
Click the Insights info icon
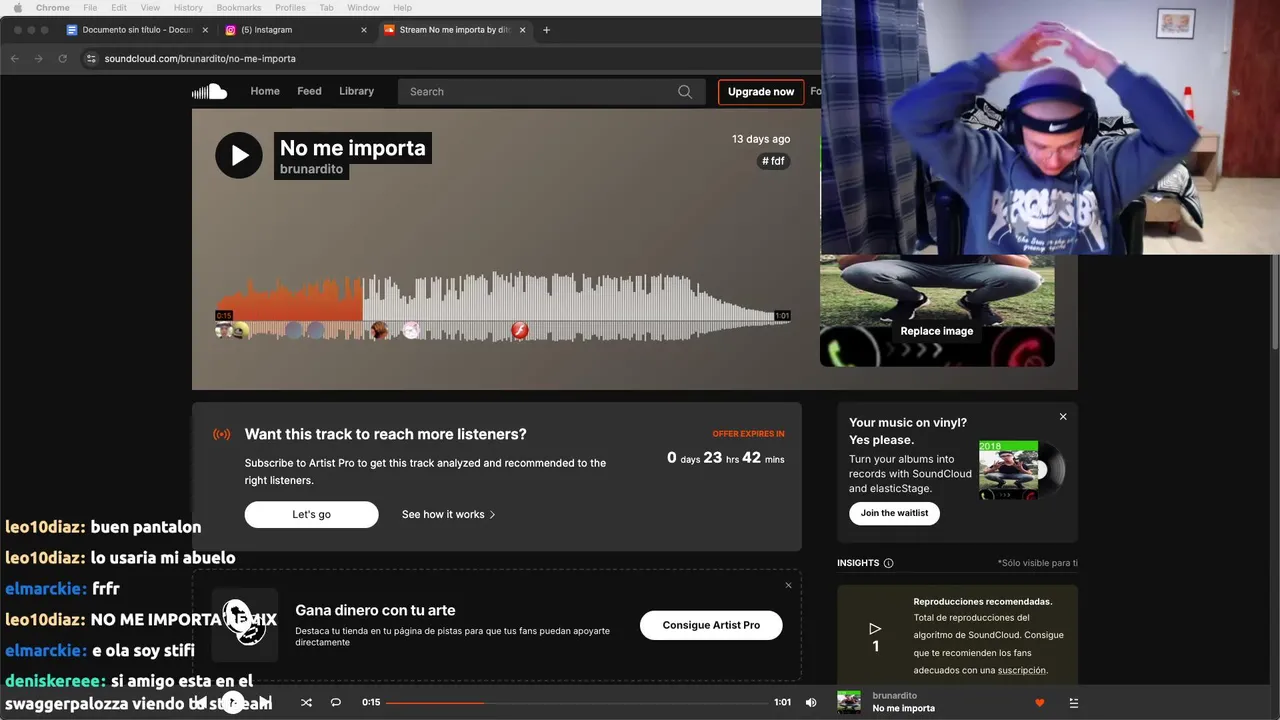pyautogui.click(x=889, y=563)
